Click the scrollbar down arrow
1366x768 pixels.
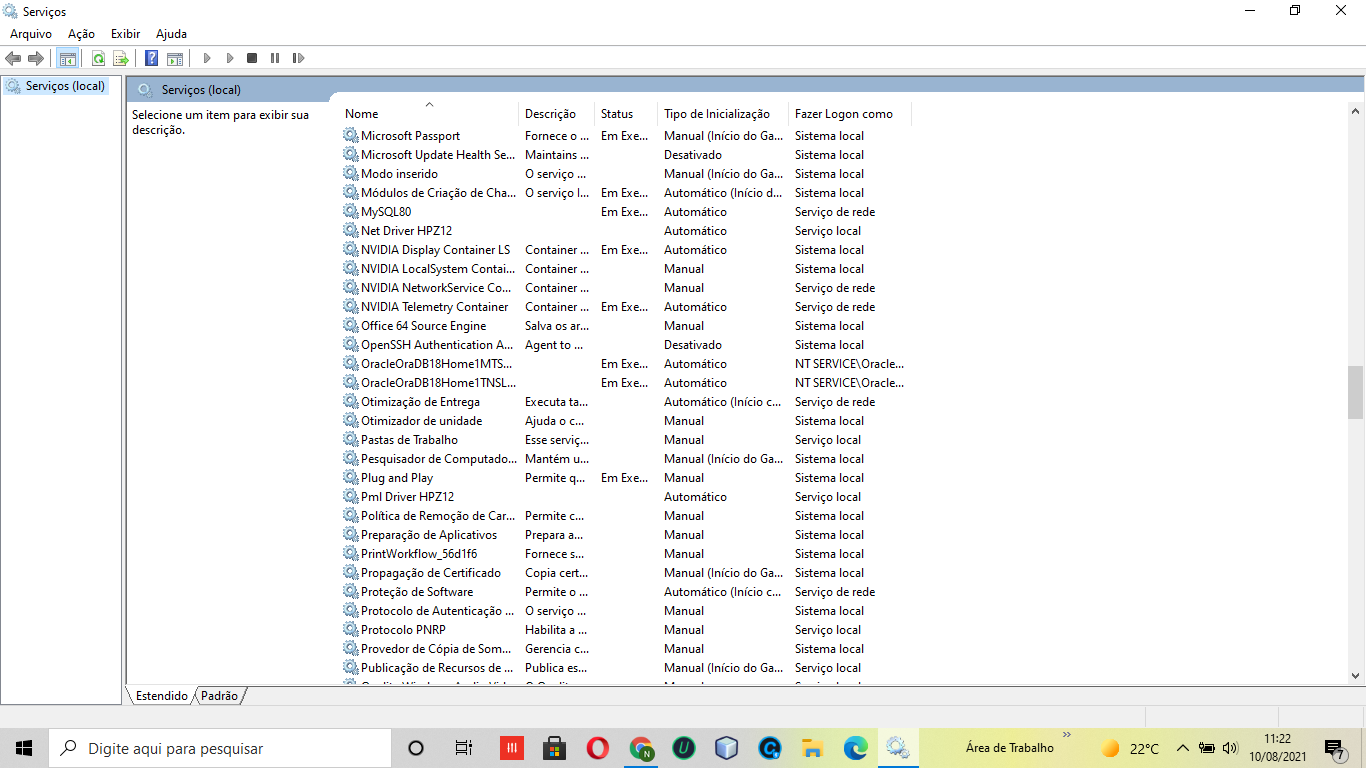click(1355, 676)
